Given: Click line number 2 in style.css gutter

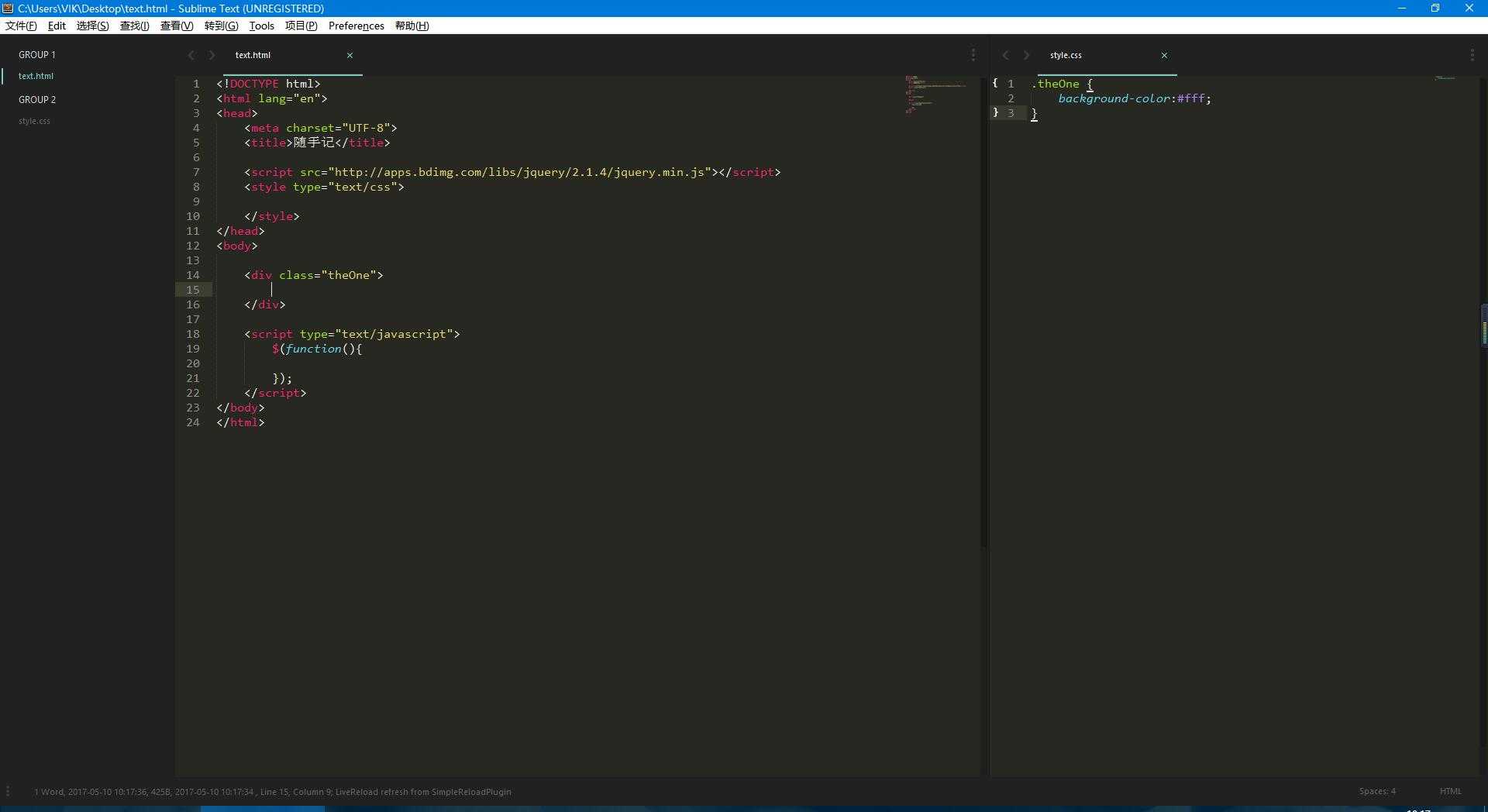Looking at the screenshot, I should point(1011,98).
